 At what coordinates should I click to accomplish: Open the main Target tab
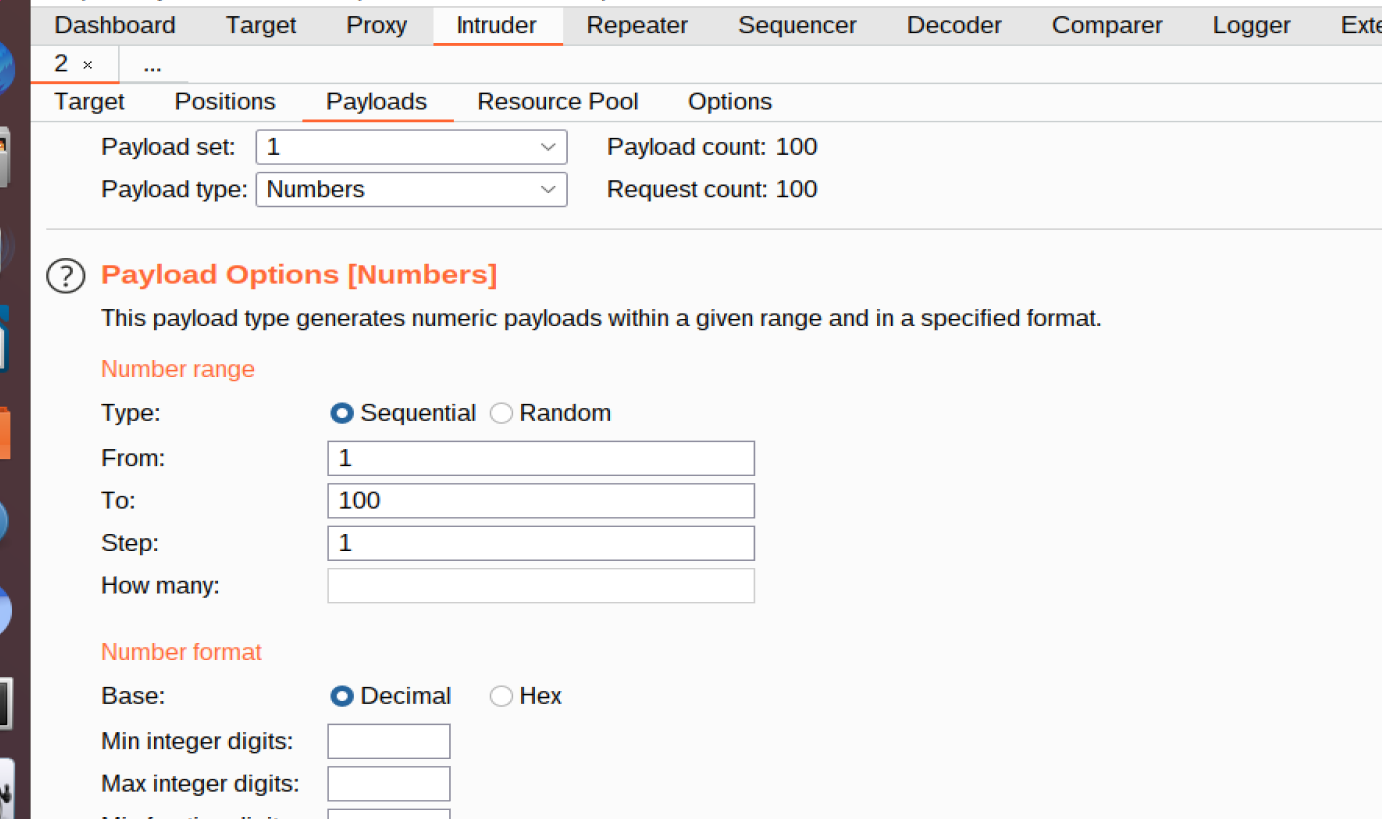click(x=261, y=26)
